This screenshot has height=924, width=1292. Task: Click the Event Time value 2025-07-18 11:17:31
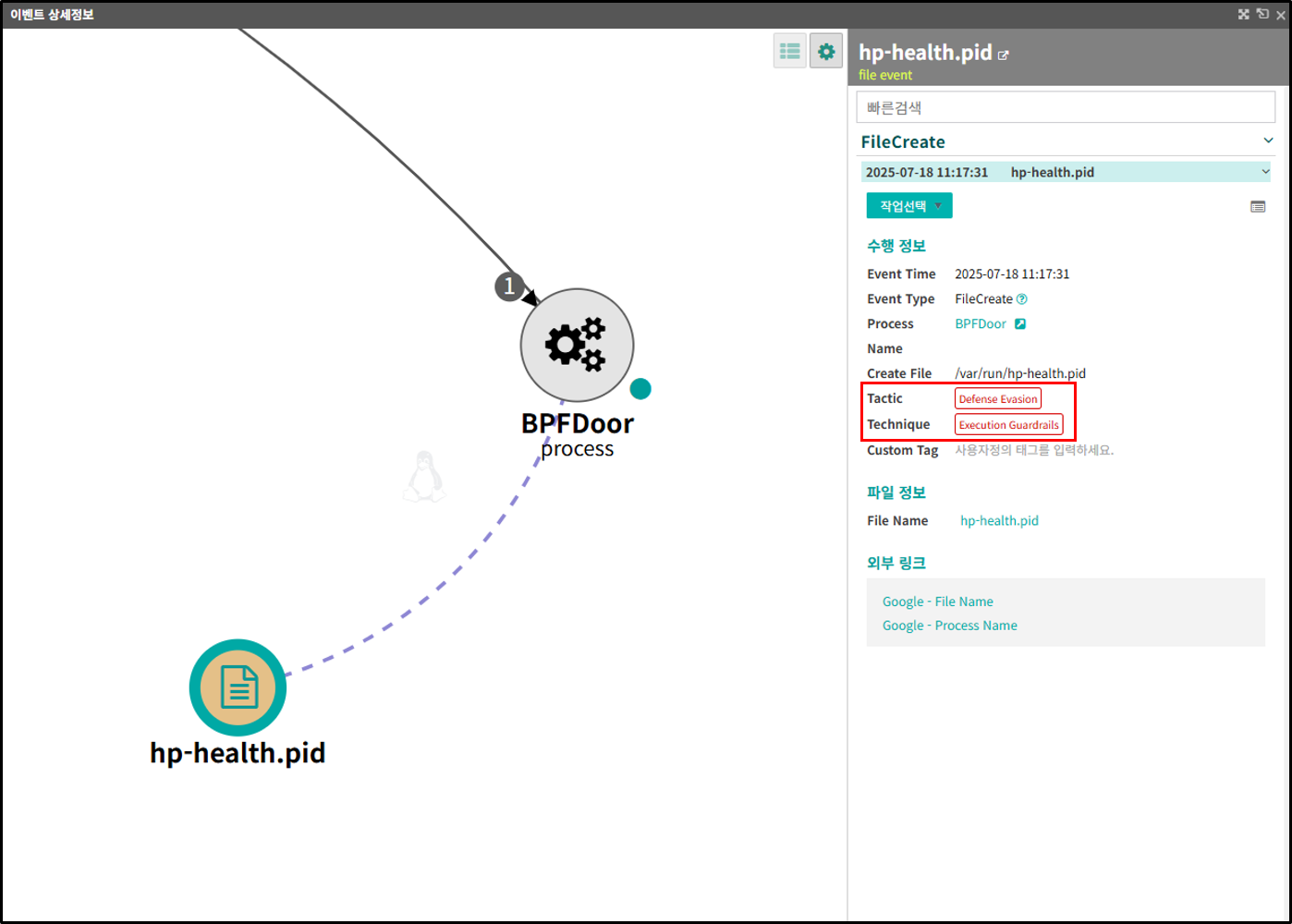[1012, 274]
